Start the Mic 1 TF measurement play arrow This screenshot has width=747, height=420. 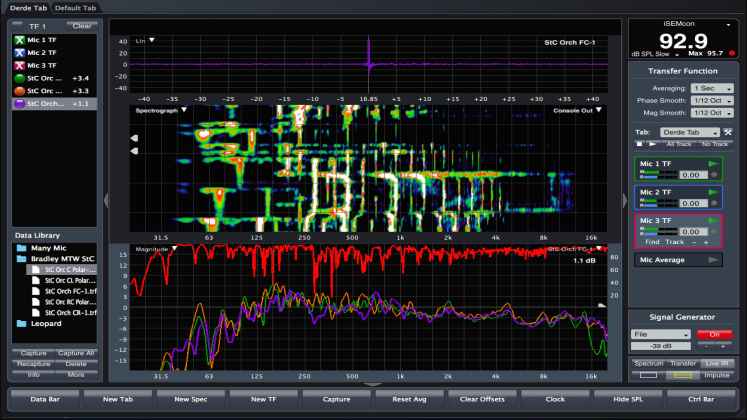point(713,162)
